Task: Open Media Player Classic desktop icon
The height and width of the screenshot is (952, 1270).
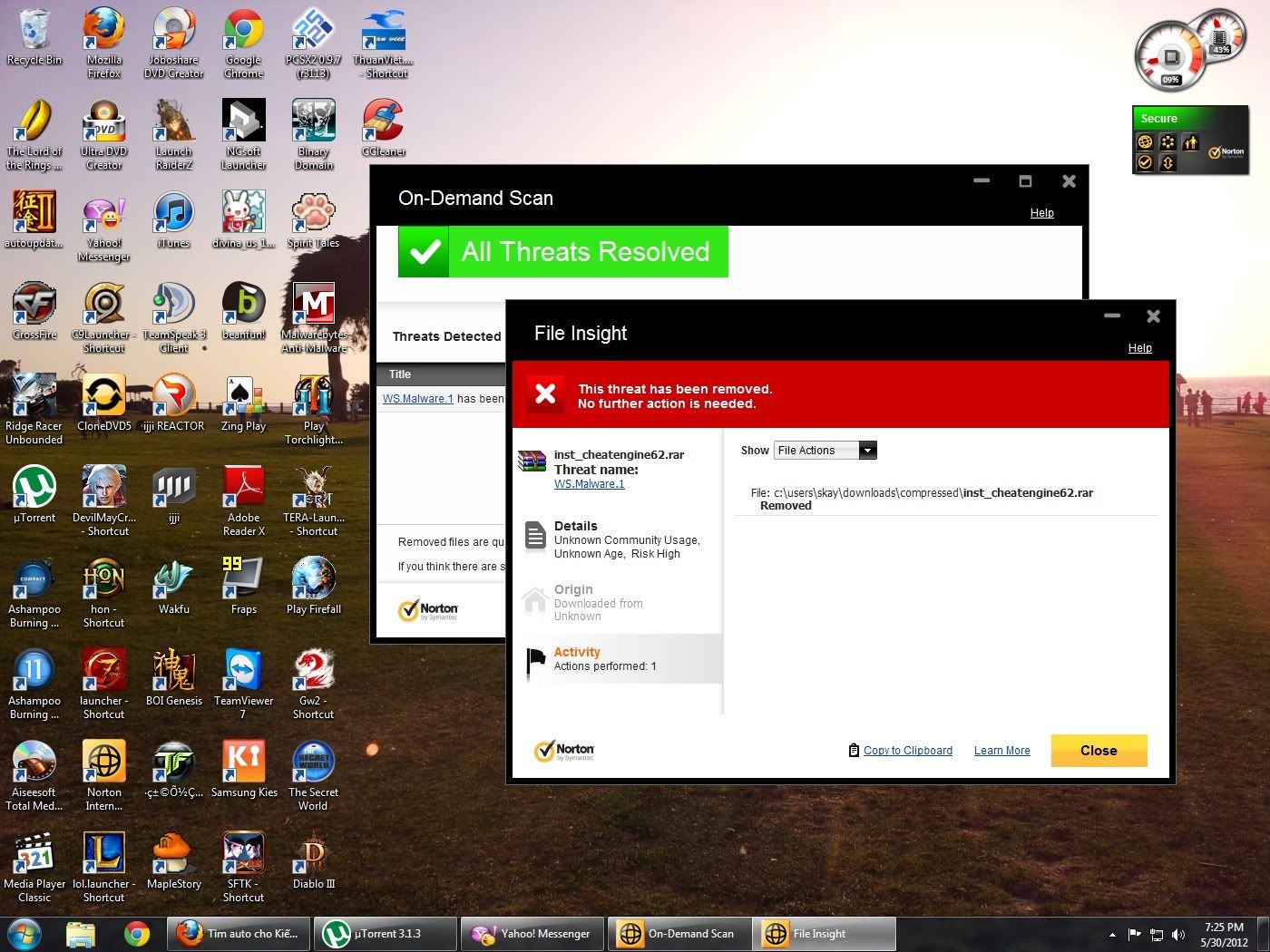Action: (x=34, y=866)
